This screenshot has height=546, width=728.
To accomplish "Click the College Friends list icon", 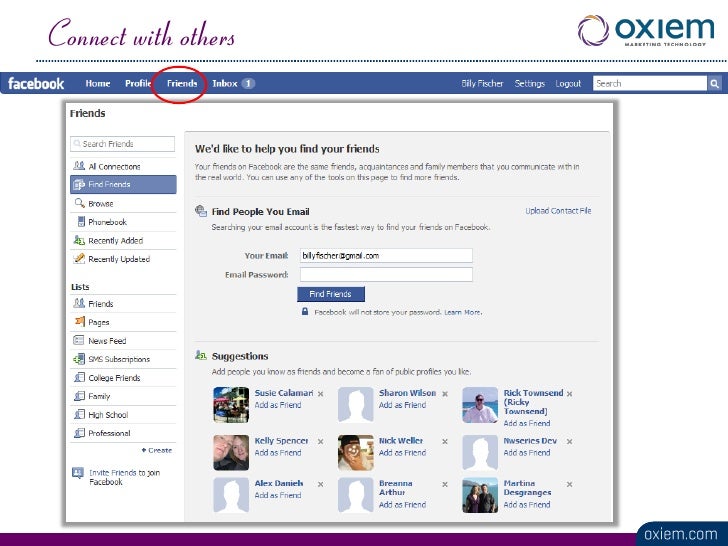I will (79, 377).
